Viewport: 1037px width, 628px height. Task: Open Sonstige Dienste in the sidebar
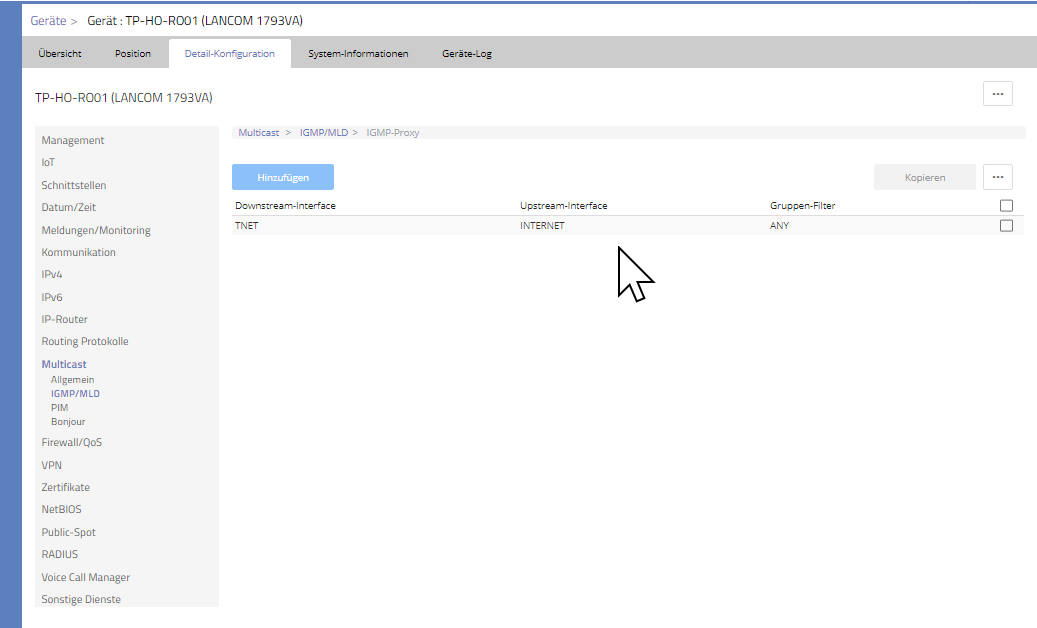point(81,599)
